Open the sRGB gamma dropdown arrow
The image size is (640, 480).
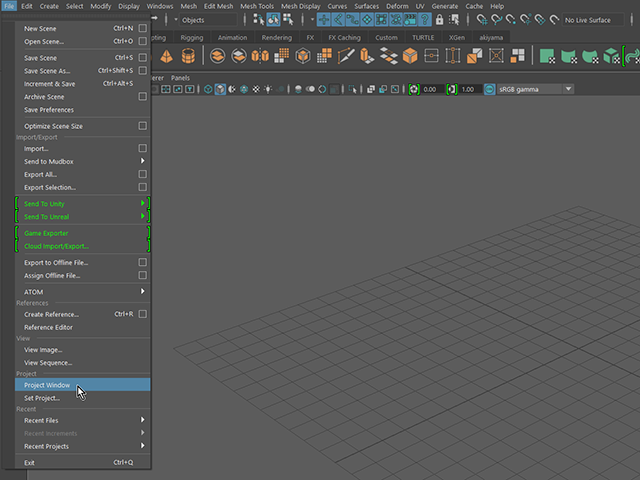pyautogui.click(x=568, y=89)
